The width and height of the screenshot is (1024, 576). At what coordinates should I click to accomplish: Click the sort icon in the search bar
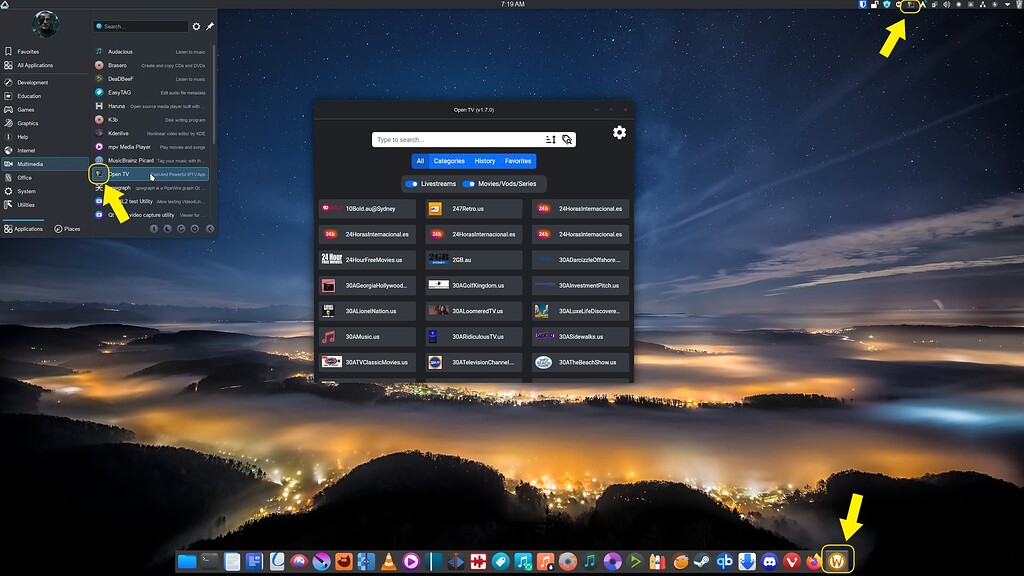(550, 140)
